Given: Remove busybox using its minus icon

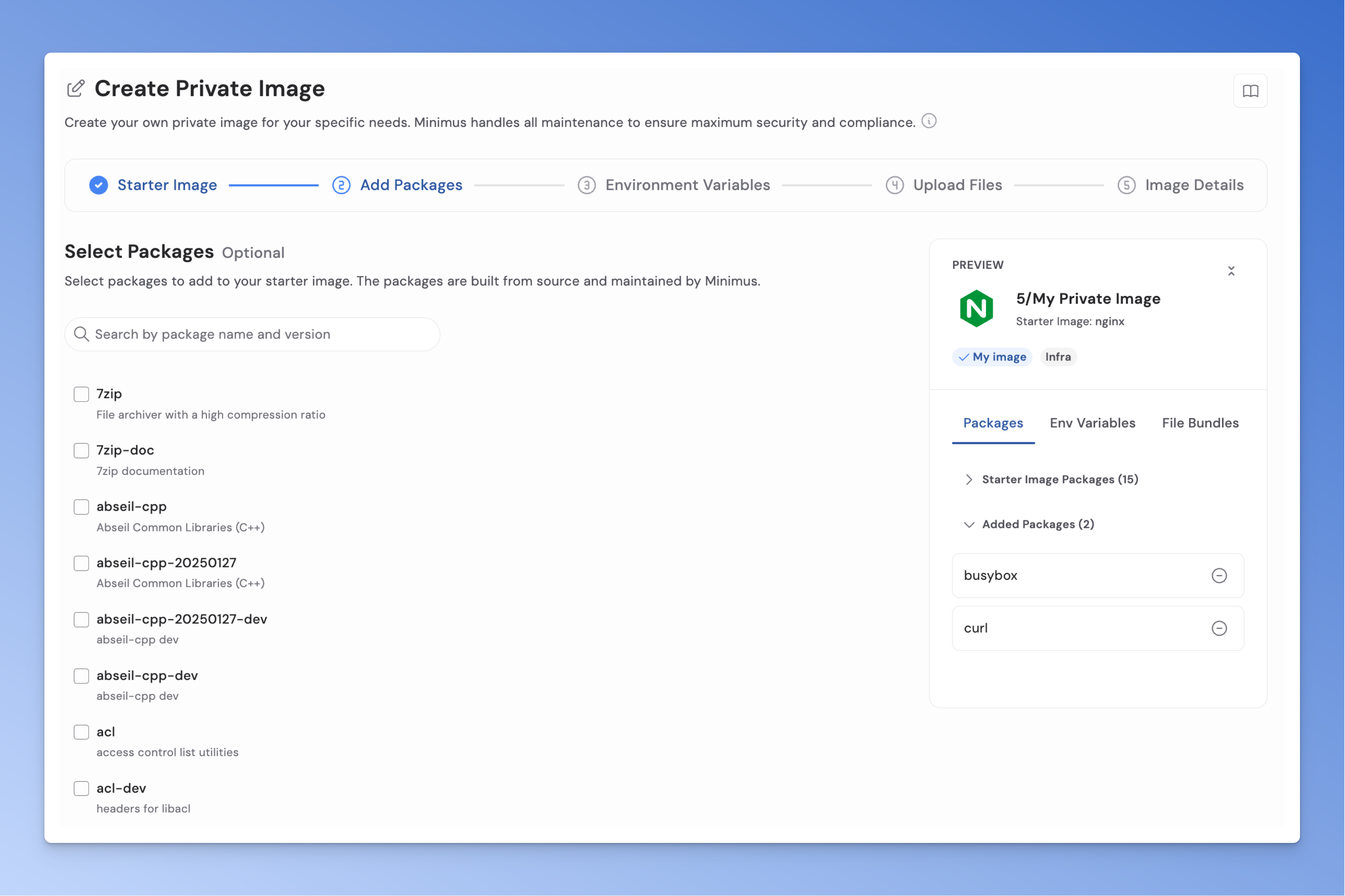Looking at the screenshot, I should pos(1219,575).
